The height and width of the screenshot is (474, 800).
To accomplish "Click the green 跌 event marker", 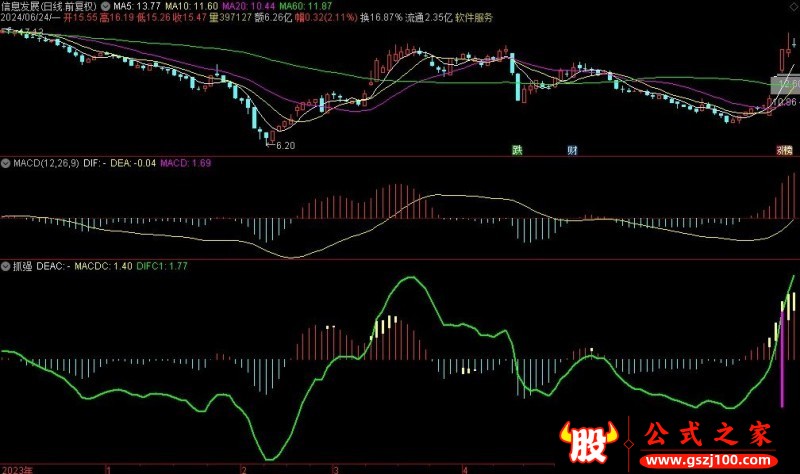I will (x=517, y=150).
